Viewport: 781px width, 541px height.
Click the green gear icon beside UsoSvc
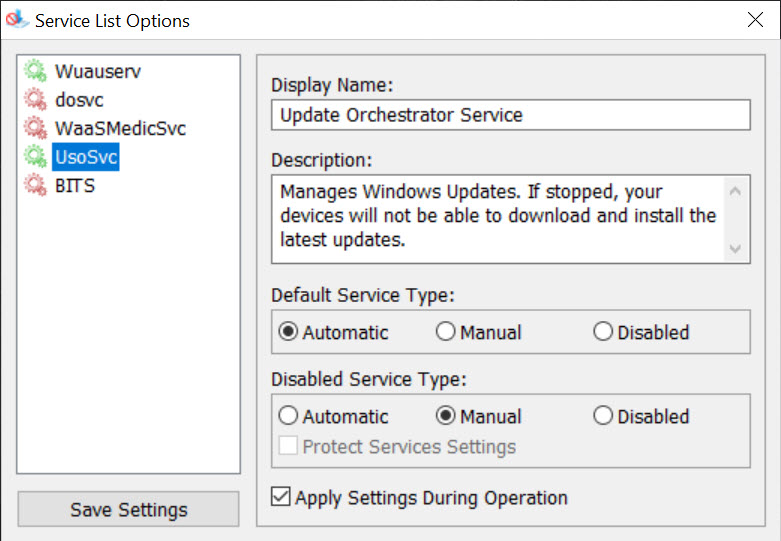click(x=35, y=157)
